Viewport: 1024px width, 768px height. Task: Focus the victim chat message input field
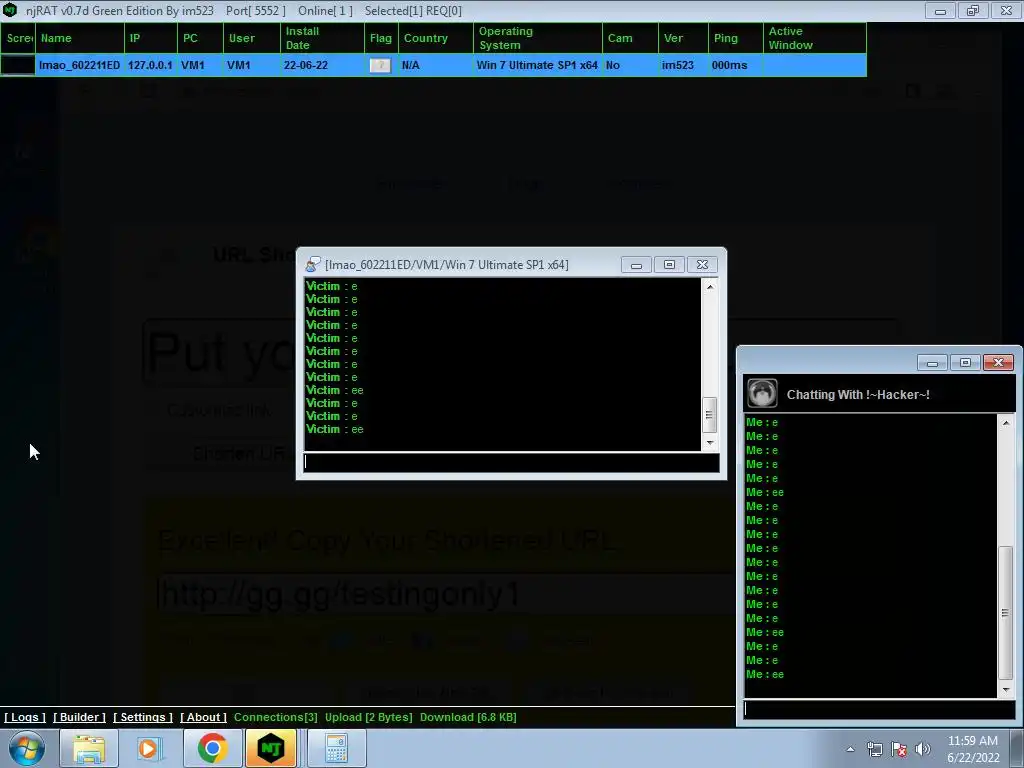point(512,462)
